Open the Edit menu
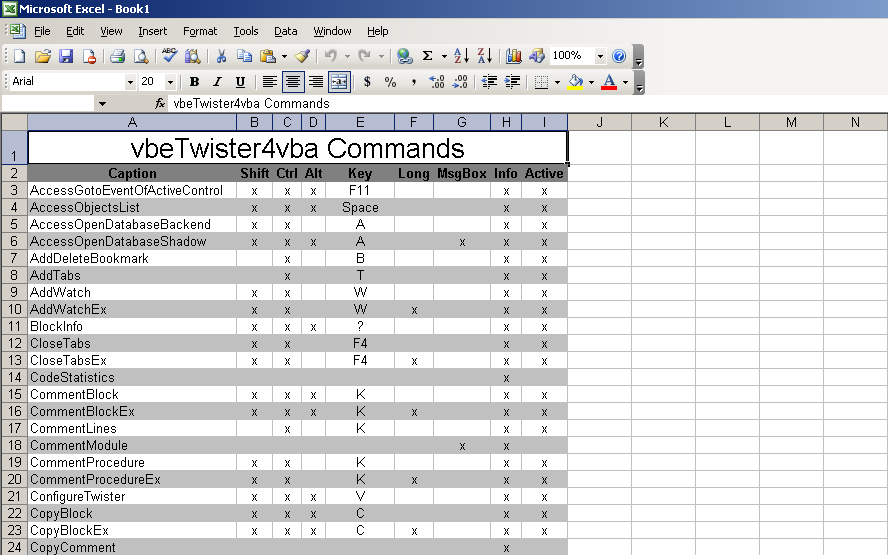The width and height of the screenshot is (888, 555). click(75, 31)
